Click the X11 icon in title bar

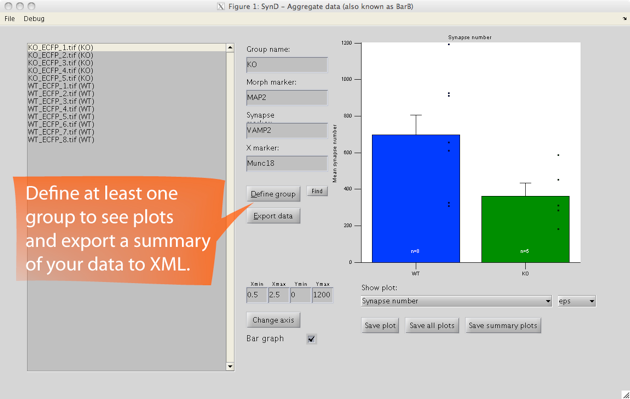coord(221,6)
